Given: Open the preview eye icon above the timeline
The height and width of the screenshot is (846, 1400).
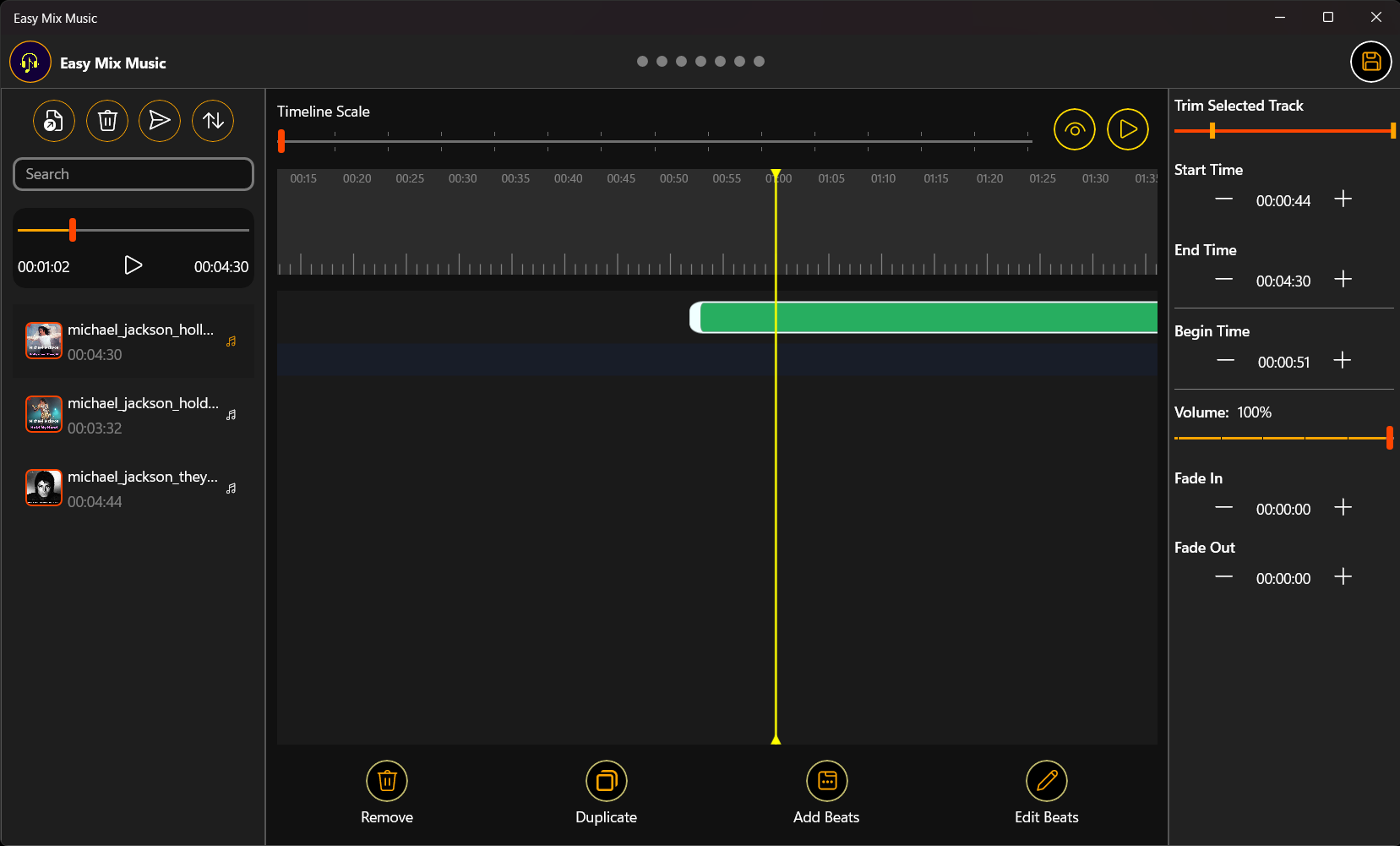Looking at the screenshot, I should 1074,128.
